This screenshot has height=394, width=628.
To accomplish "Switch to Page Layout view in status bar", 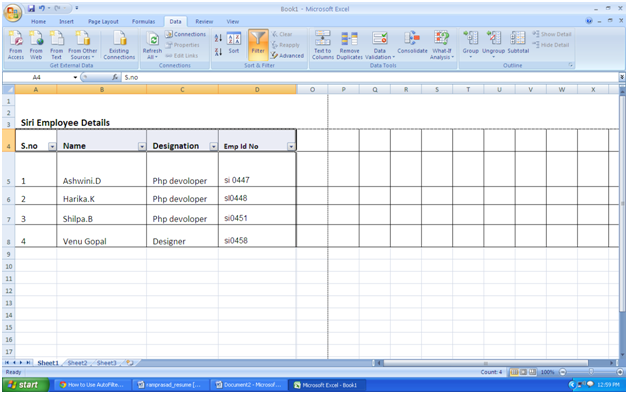I will coord(523,372).
